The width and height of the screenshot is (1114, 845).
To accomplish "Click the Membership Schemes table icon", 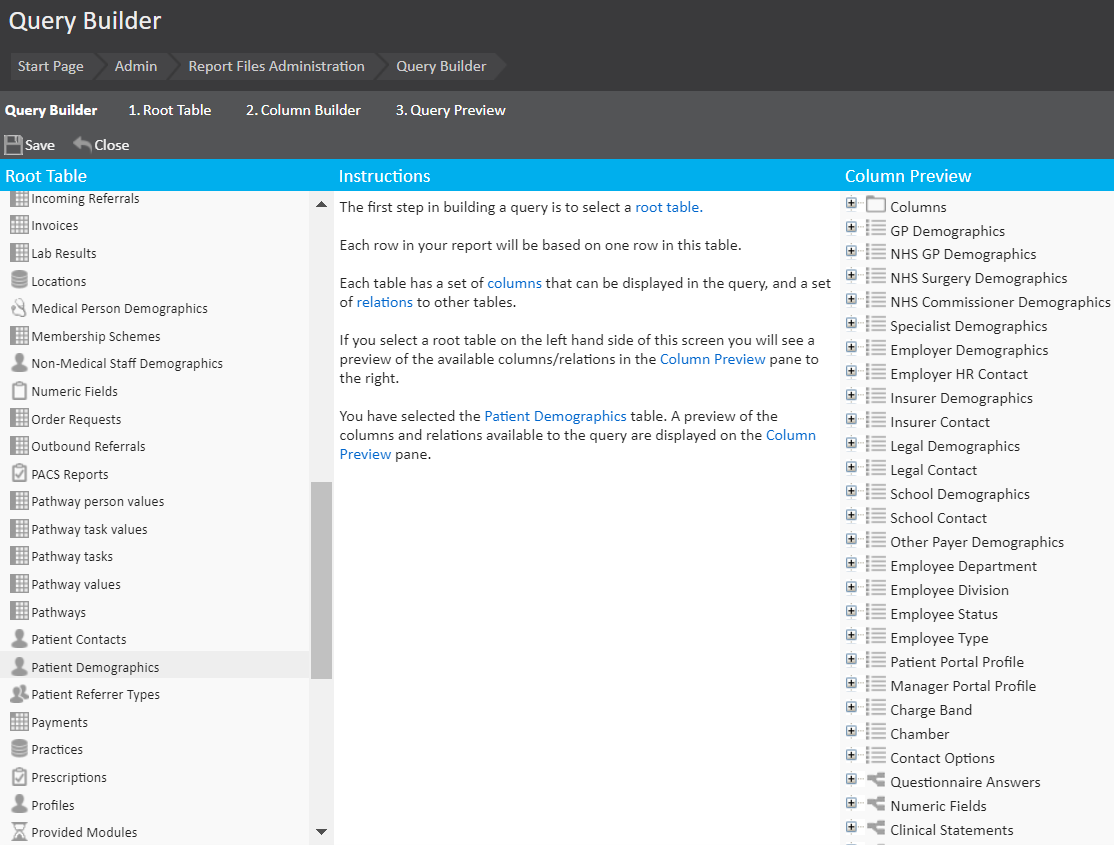I will pyautogui.click(x=19, y=335).
